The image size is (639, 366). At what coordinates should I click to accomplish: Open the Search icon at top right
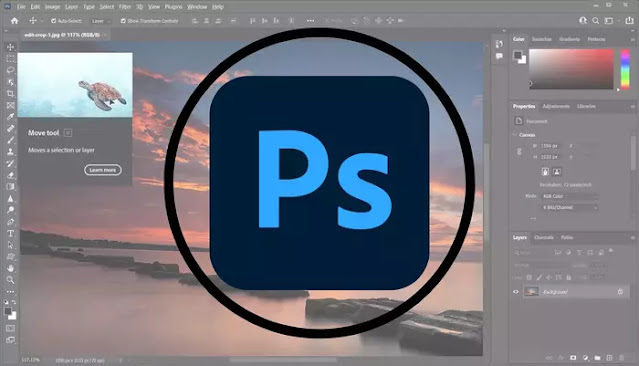(595, 20)
